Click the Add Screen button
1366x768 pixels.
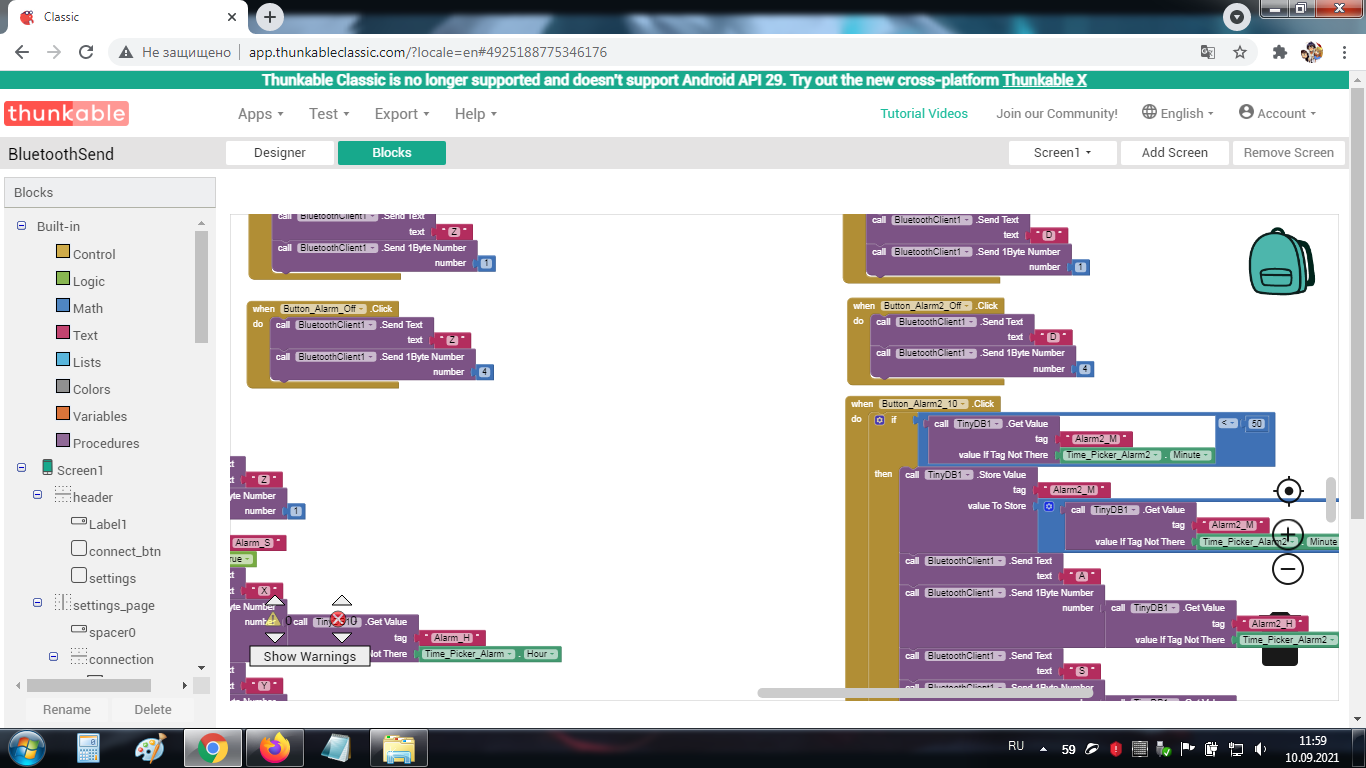pyautogui.click(x=1174, y=153)
